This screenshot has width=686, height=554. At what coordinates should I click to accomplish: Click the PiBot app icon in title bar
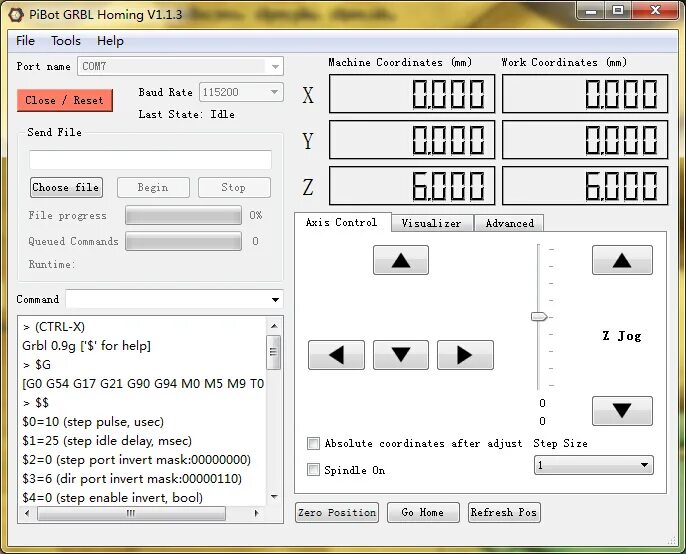pos(16,14)
